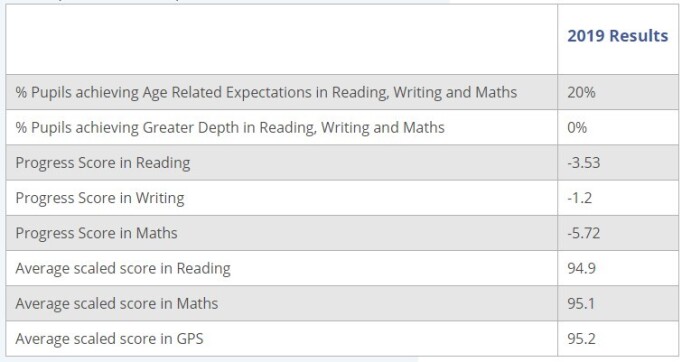This screenshot has height=362, width=682.
Task: Click the 2019 Results column header
Action: click(x=617, y=36)
